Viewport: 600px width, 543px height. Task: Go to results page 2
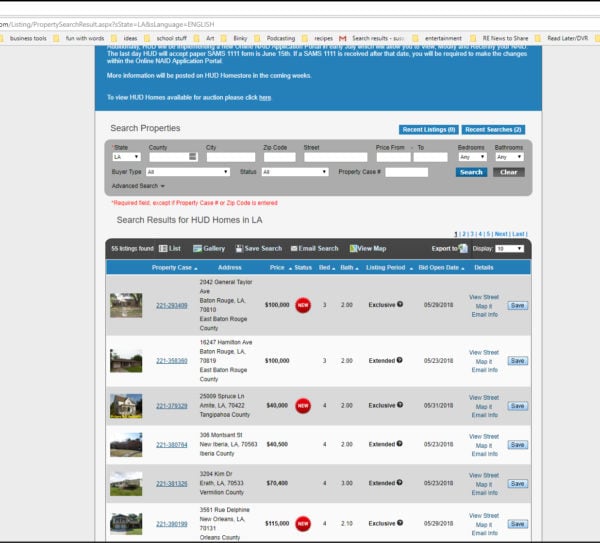(464, 234)
